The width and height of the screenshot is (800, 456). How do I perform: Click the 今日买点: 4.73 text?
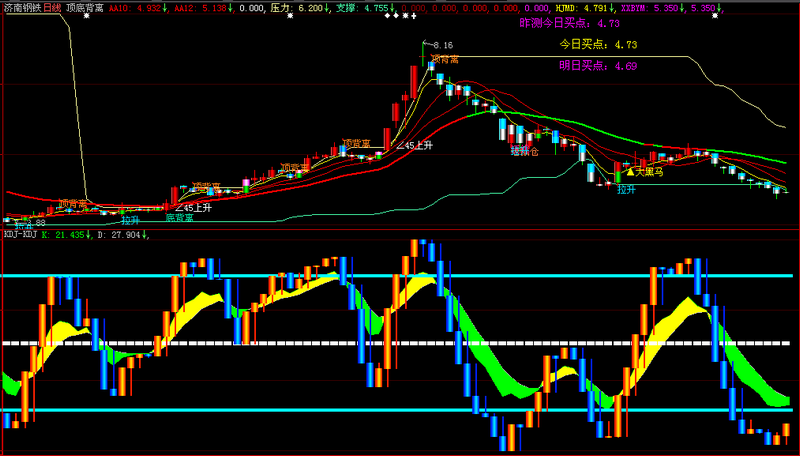[598, 44]
